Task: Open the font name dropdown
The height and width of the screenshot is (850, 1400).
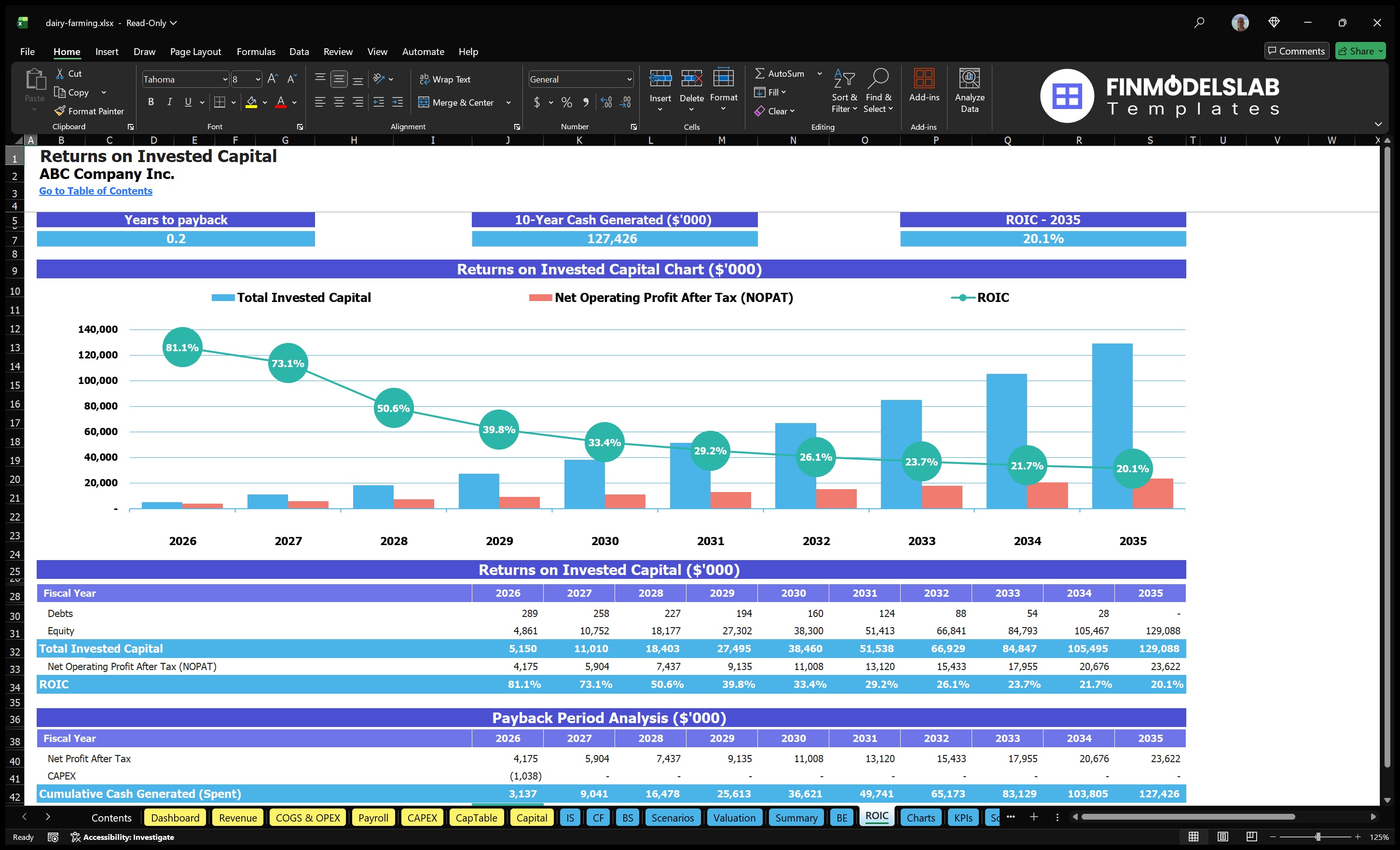Action: pyautogui.click(x=226, y=79)
